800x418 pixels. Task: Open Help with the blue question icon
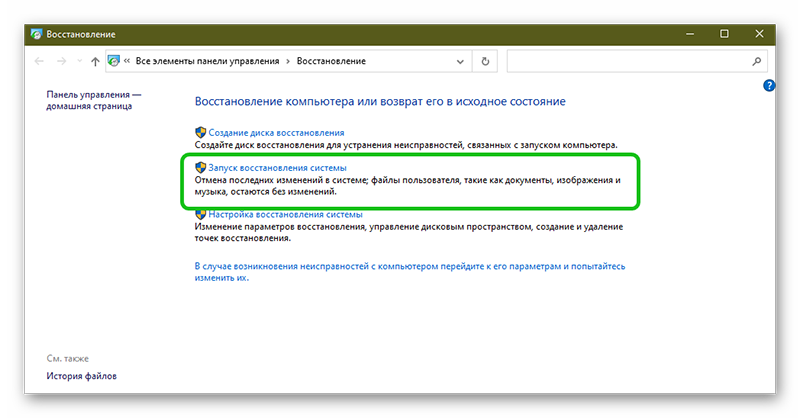pos(769,86)
